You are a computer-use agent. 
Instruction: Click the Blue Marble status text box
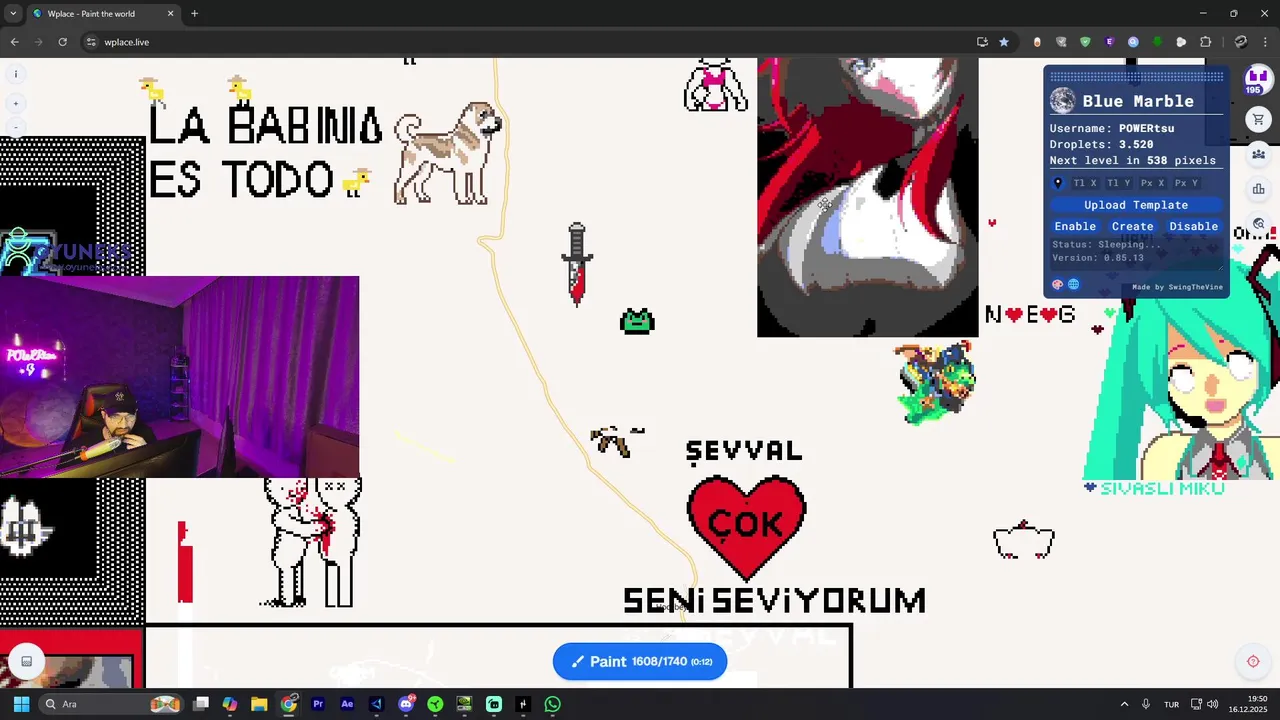click(1136, 252)
